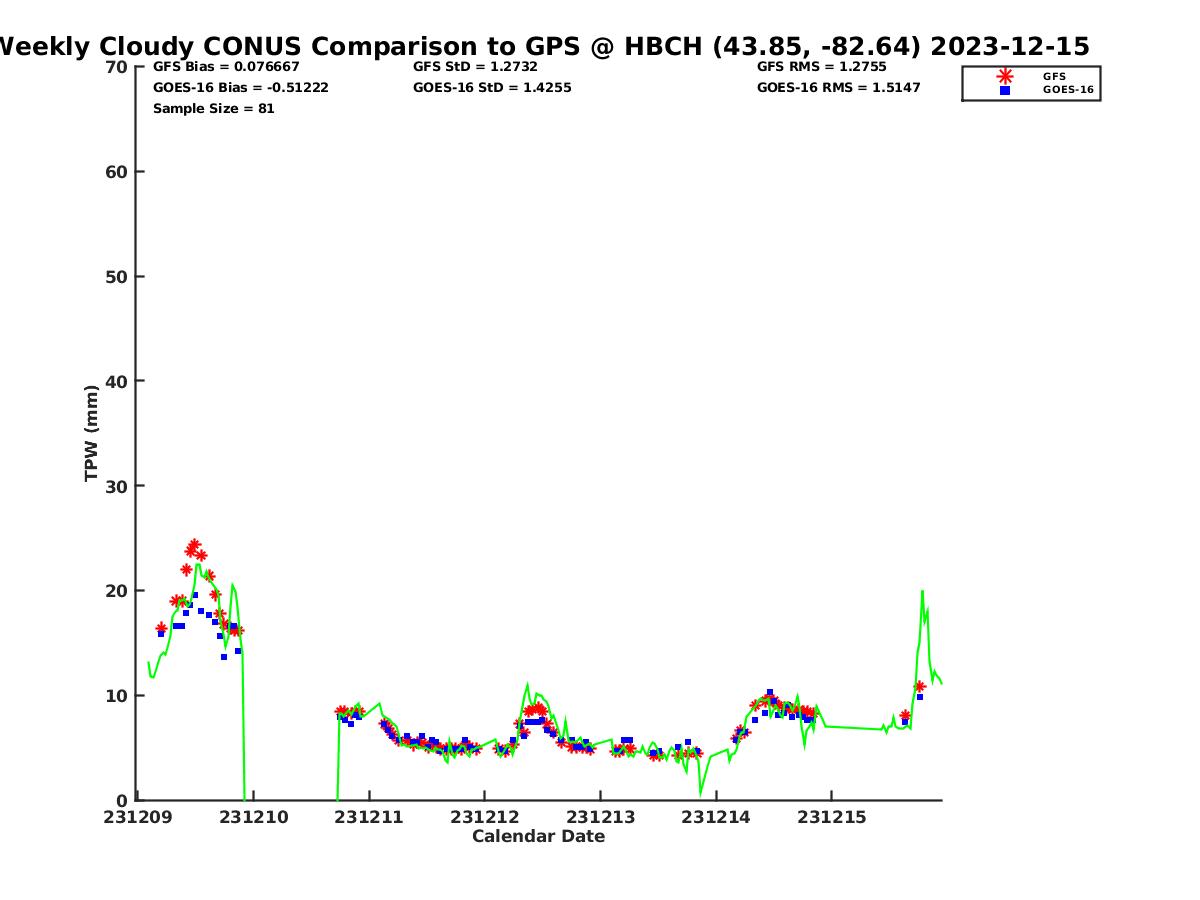The height and width of the screenshot is (900, 1200).
Task: Click the 231211 date tick label
Action: [x=369, y=817]
